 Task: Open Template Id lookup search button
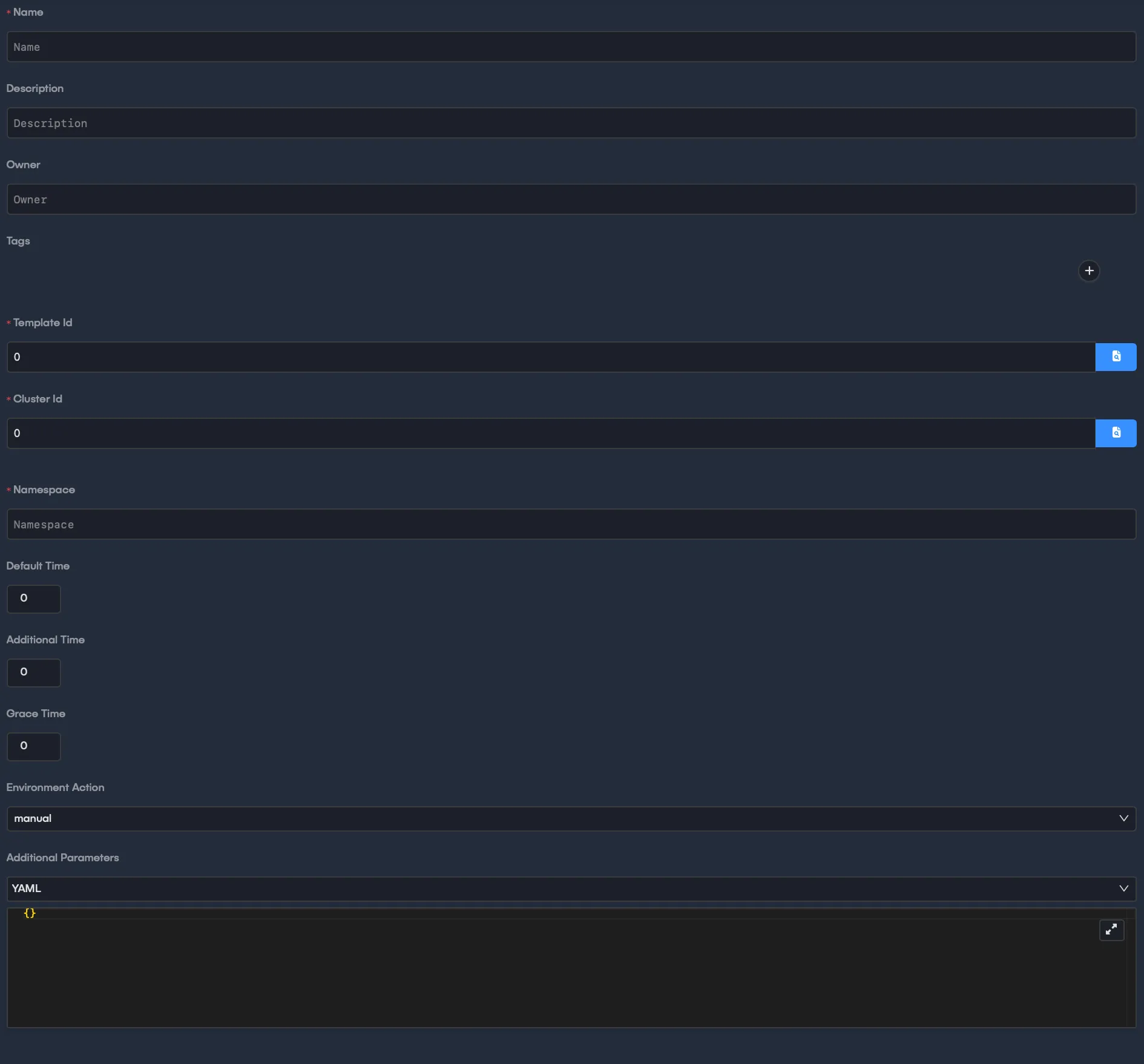coord(1116,356)
